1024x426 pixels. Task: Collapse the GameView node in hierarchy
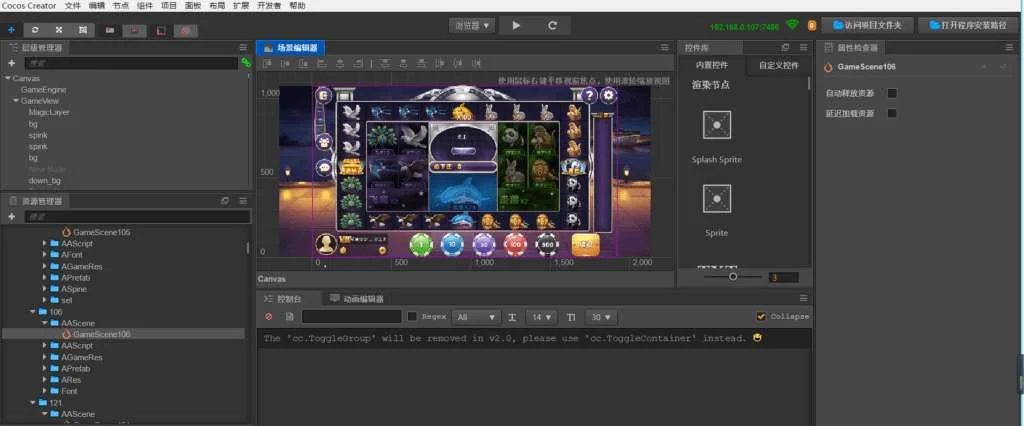point(16,101)
